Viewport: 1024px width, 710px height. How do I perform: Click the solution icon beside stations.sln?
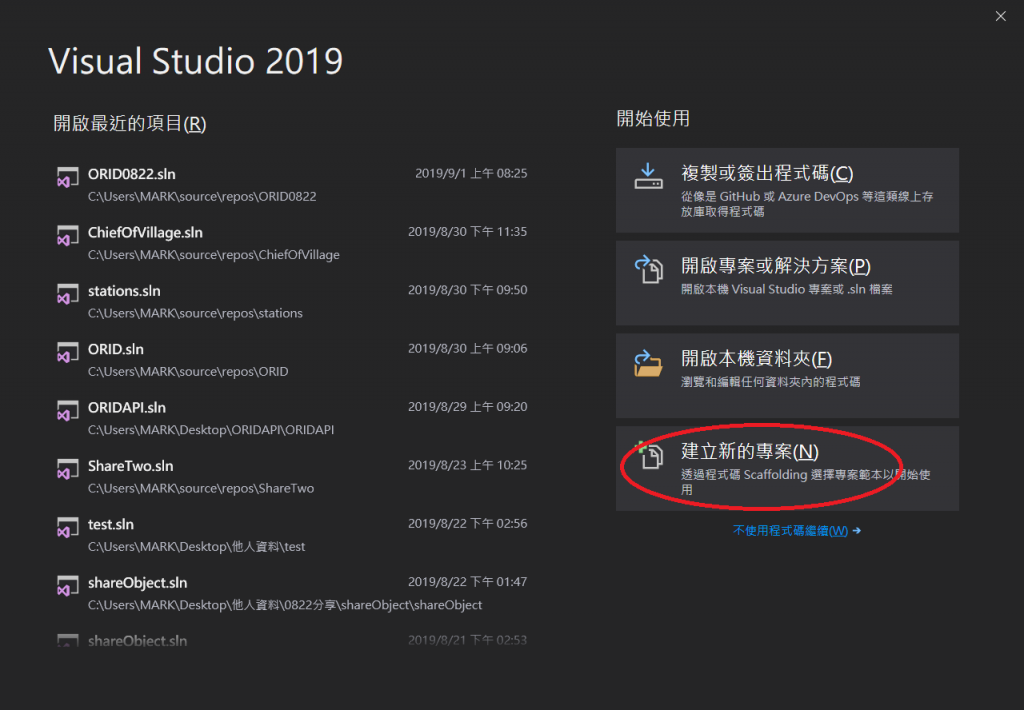(x=67, y=294)
